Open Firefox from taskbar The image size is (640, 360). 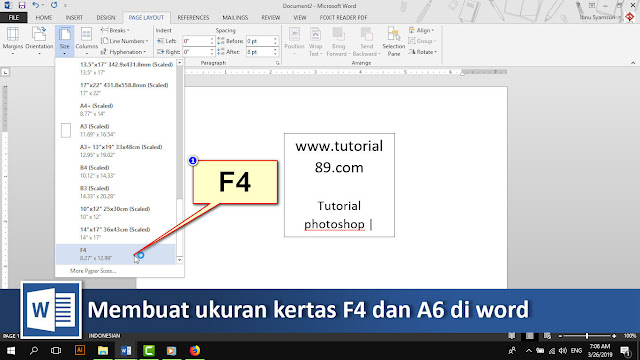[x=195, y=350]
